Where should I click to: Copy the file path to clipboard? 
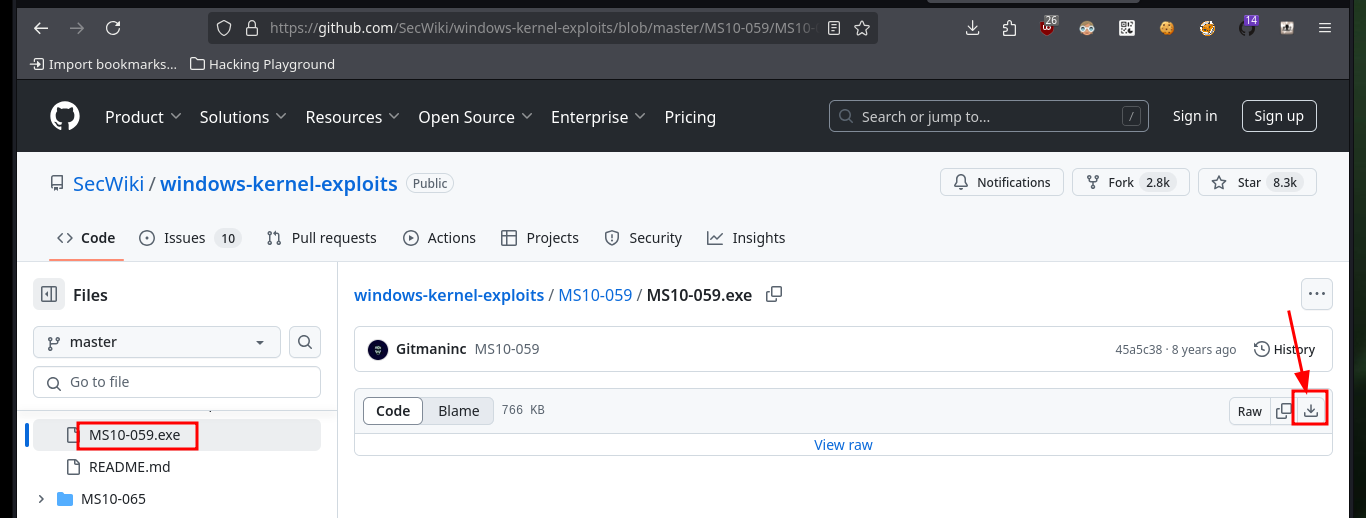(x=773, y=294)
